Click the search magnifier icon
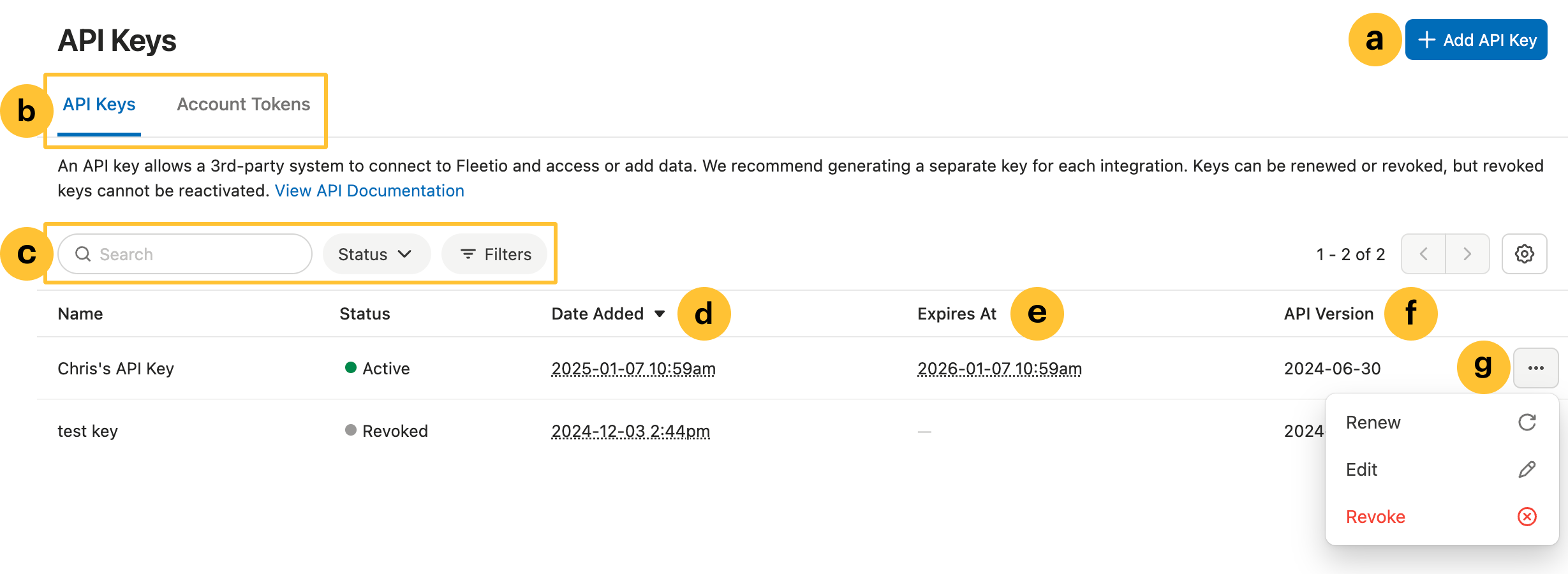 pyautogui.click(x=83, y=254)
